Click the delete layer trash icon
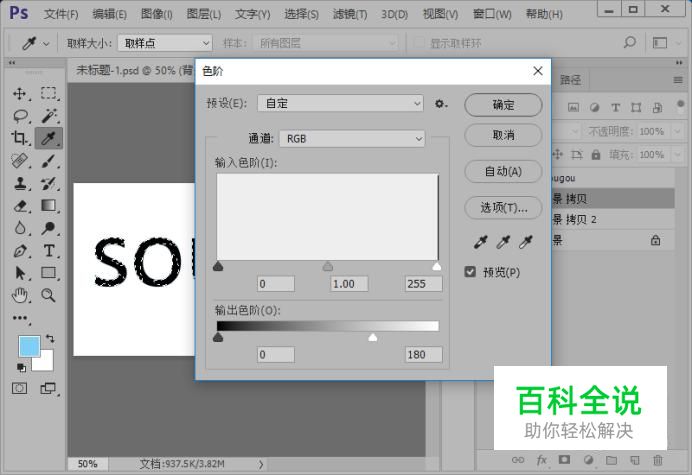Viewport: 692px width, 475px height. click(658, 460)
